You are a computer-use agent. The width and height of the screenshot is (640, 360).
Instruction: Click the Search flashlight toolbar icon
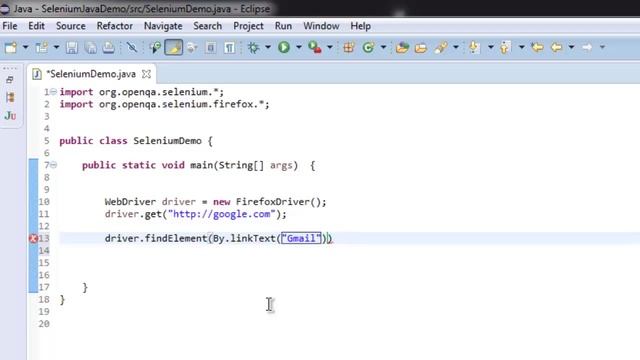441,48
